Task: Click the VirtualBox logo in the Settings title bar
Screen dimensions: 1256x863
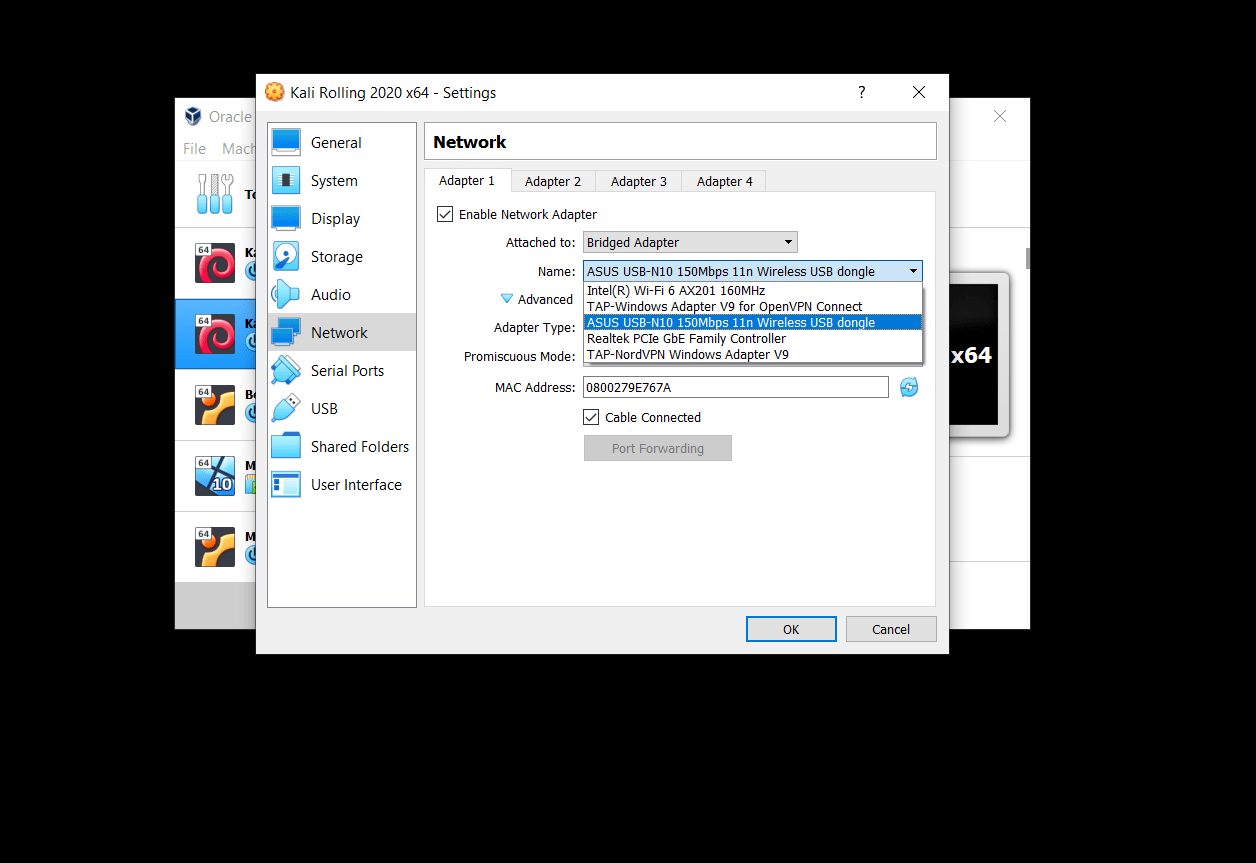Action: coord(274,92)
